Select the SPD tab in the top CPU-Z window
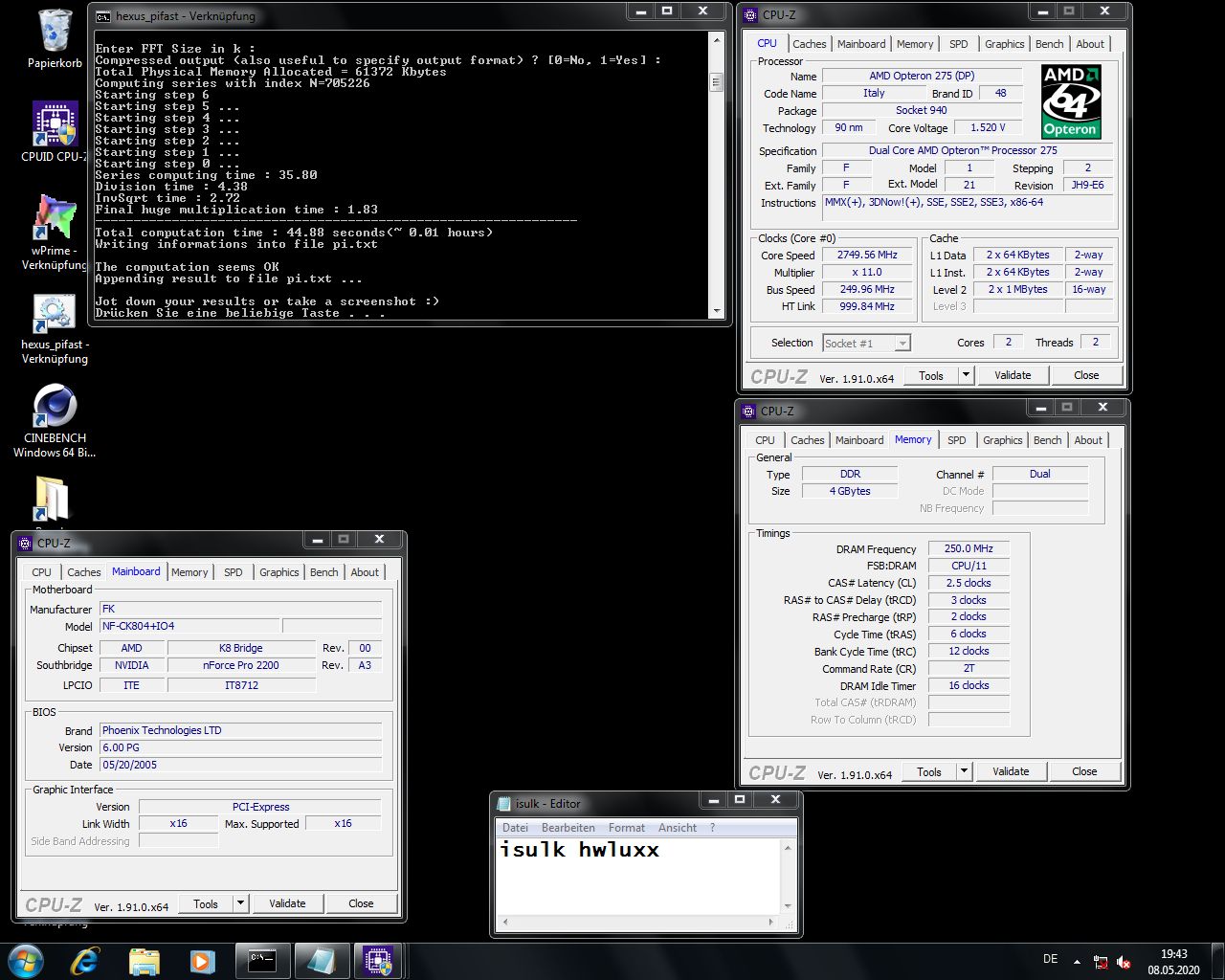The image size is (1225, 980). tap(958, 44)
